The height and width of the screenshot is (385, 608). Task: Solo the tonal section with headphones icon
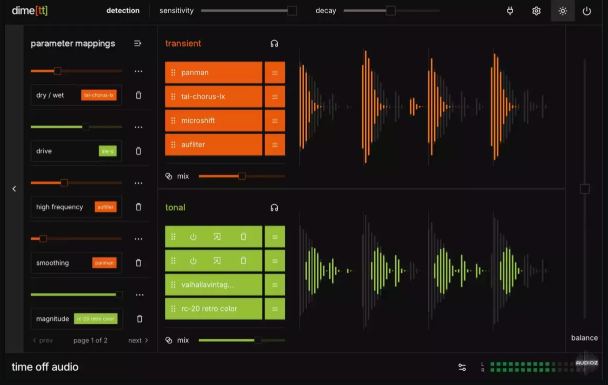[274, 208]
